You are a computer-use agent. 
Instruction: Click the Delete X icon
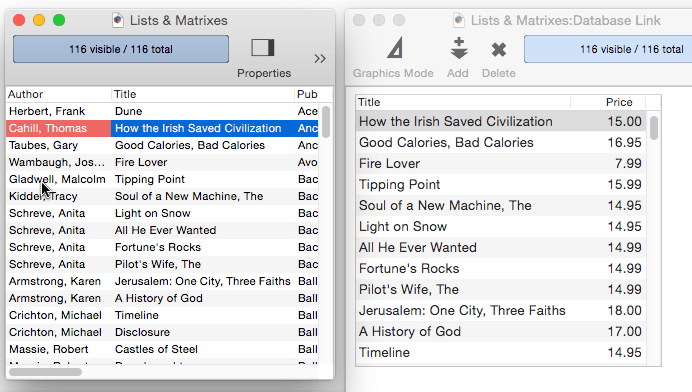tap(499, 49)
